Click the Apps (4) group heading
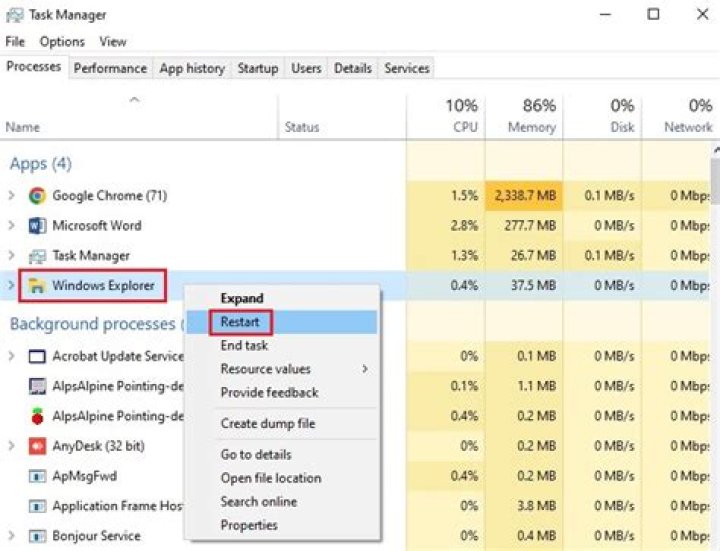This screenshot has width=720, height=551. click(41, 164)
